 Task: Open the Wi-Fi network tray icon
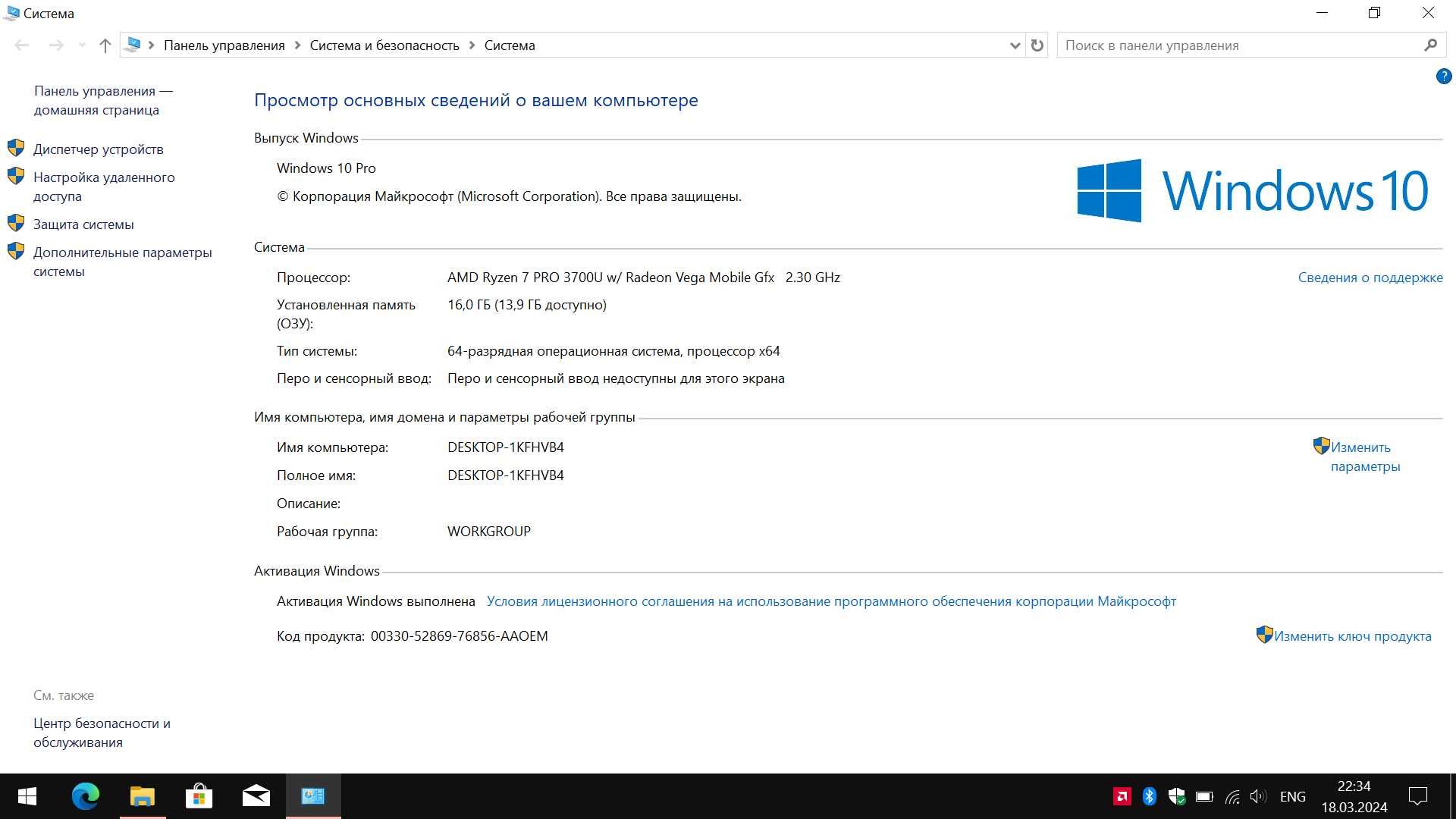point(1232,796)
